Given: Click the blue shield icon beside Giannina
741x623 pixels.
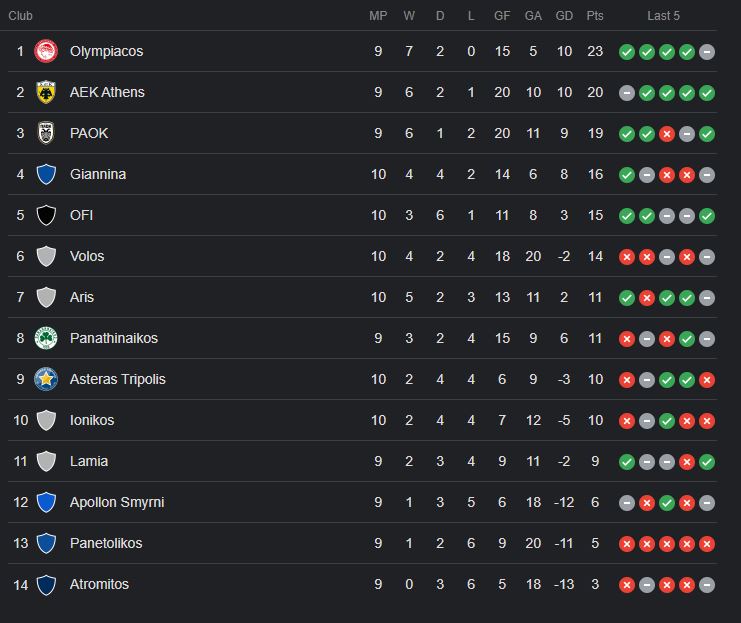Looking at the screenshot, I should (x=46, y=174).
